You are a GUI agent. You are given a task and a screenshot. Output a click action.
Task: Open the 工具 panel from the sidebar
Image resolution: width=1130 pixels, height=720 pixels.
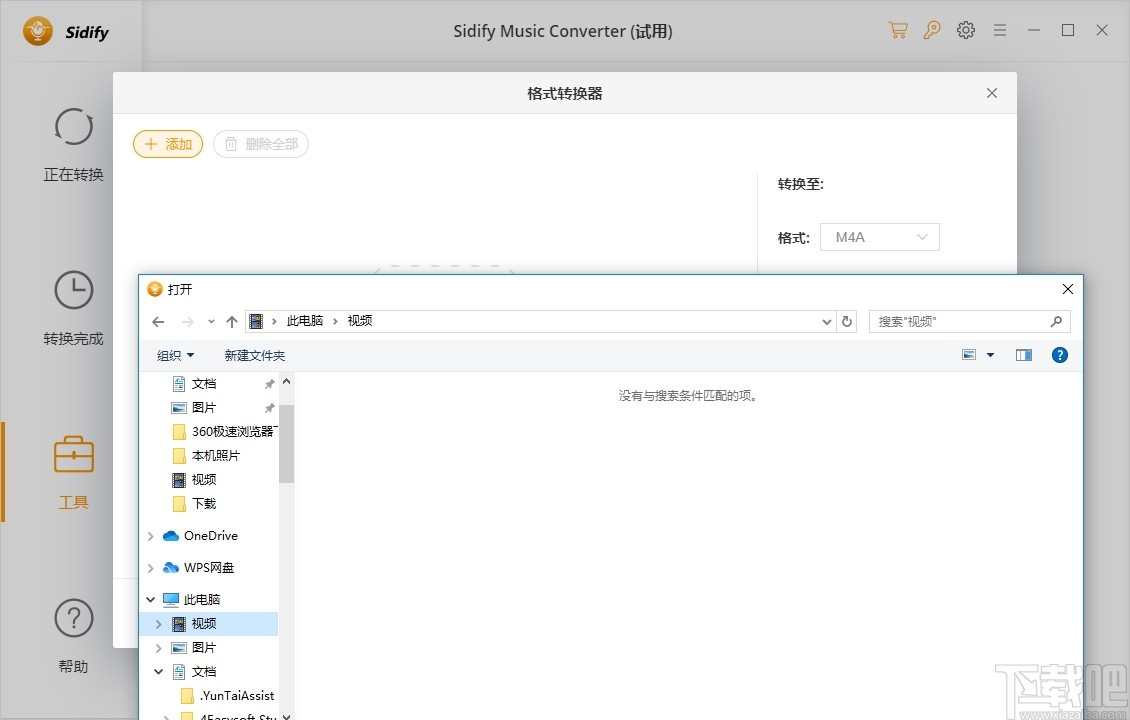pos(73,472)
